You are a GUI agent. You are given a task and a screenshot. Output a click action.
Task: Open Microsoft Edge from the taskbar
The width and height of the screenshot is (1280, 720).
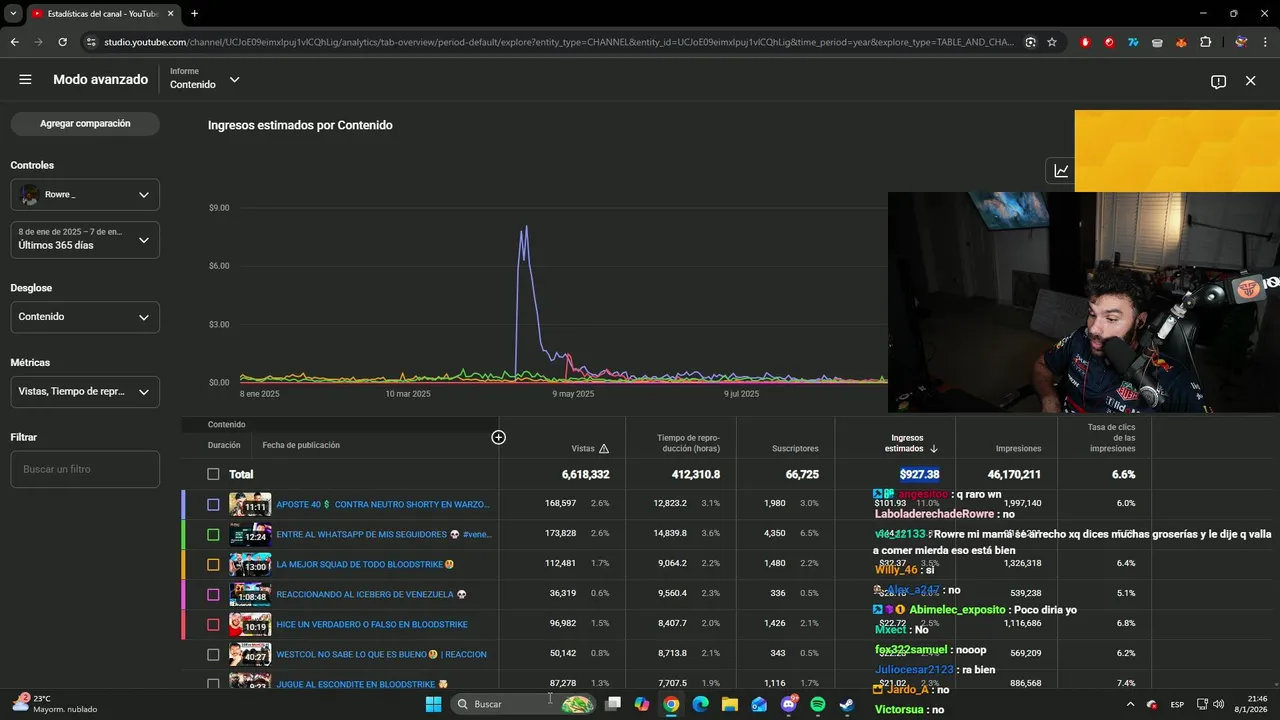pyautogui.click(x=700, y=704)
